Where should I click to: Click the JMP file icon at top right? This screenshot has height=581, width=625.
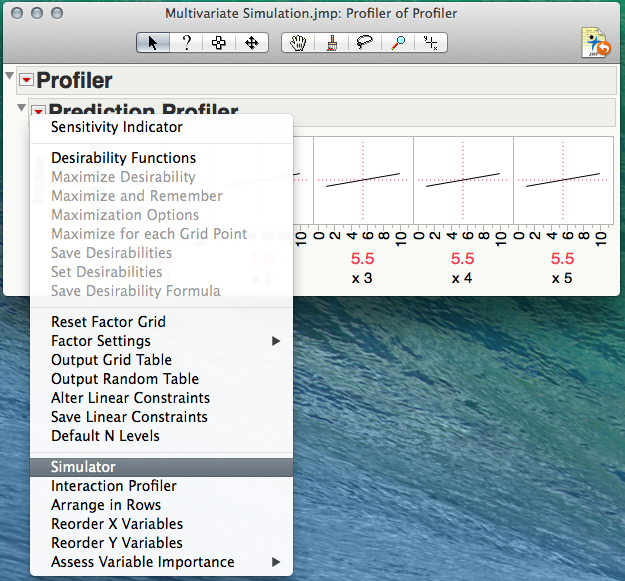pyautogui.click(x=596, y=42)
